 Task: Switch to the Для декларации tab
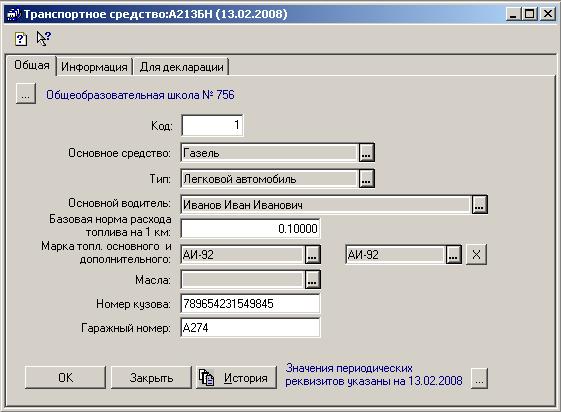pyautogui.click(x=182, y=67)
